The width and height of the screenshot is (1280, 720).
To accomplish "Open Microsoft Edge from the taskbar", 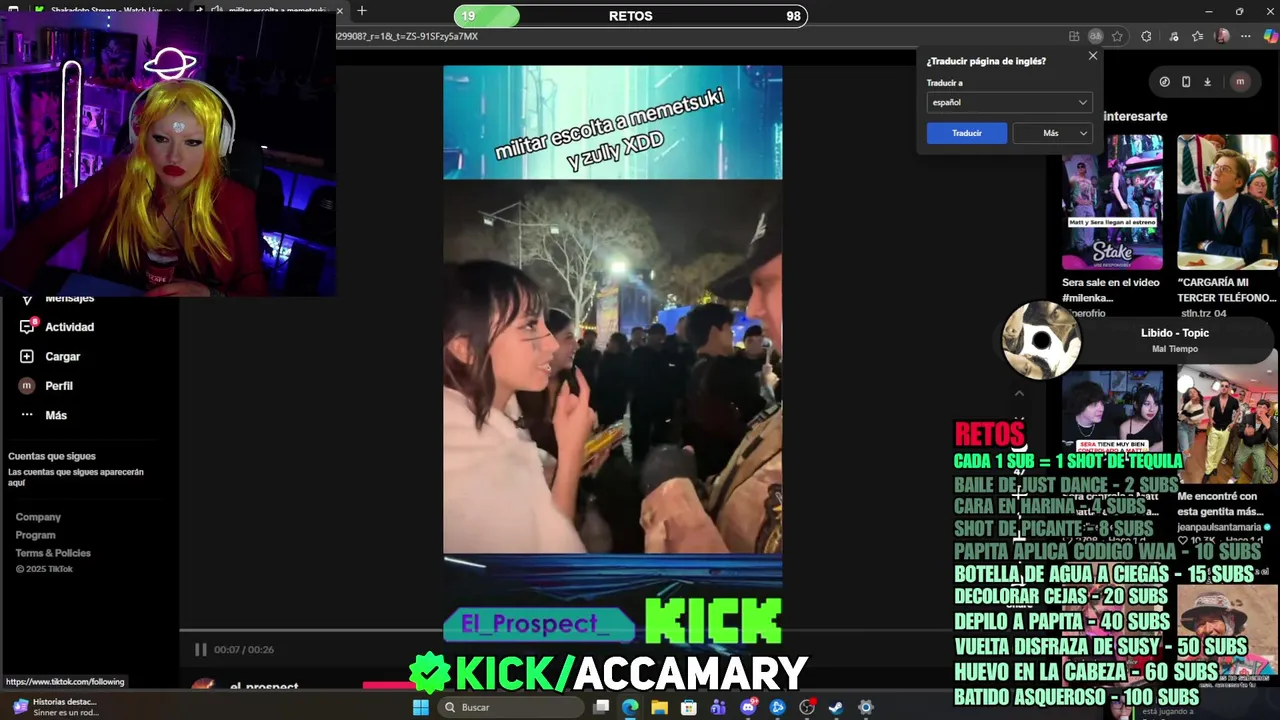I will tap(630, 707).
